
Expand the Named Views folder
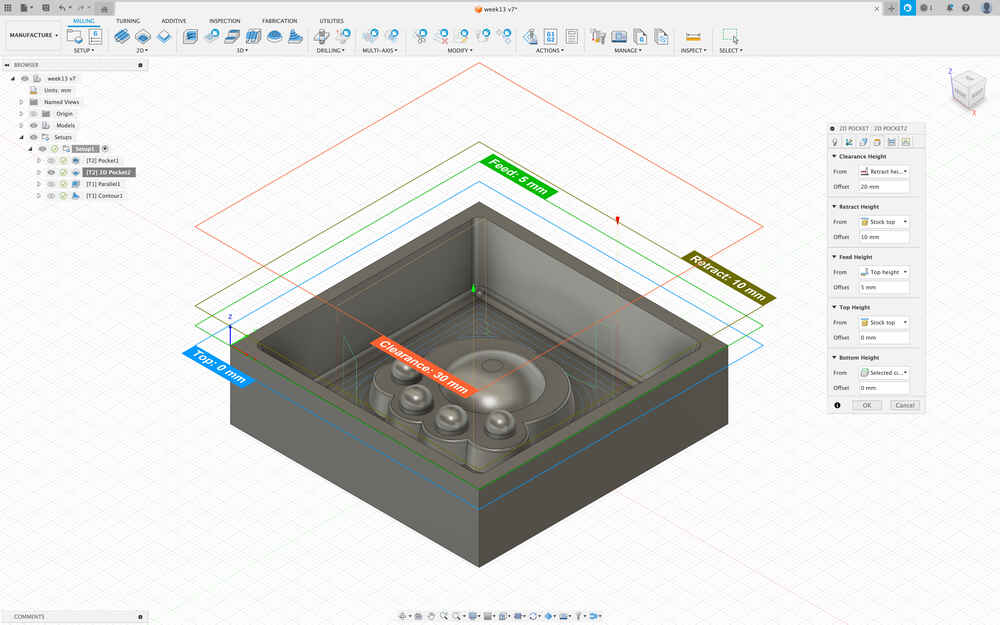(x=21, y=102)
